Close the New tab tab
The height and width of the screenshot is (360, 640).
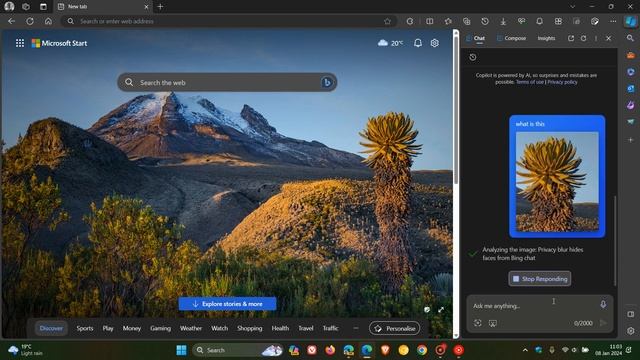(146, 7)
